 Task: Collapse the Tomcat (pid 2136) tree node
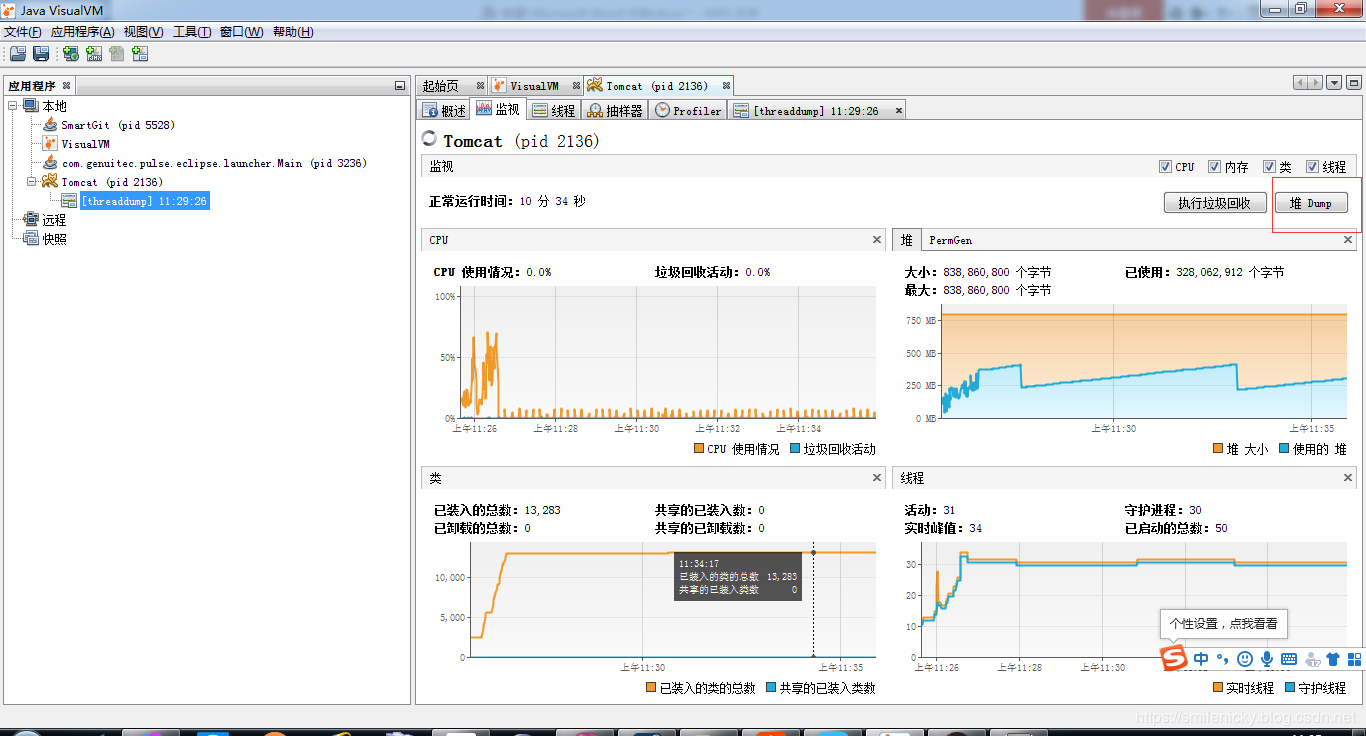[x=32, y=182]
